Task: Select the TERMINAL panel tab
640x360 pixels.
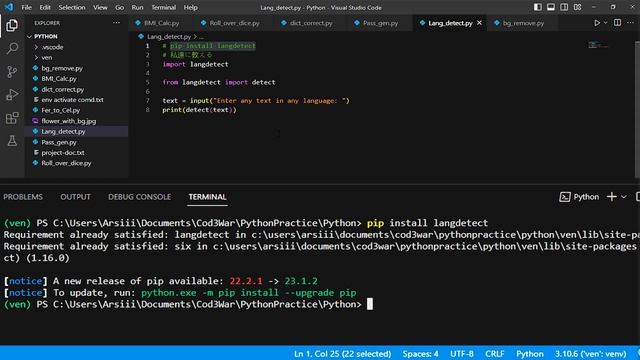Action: [207, 197]
